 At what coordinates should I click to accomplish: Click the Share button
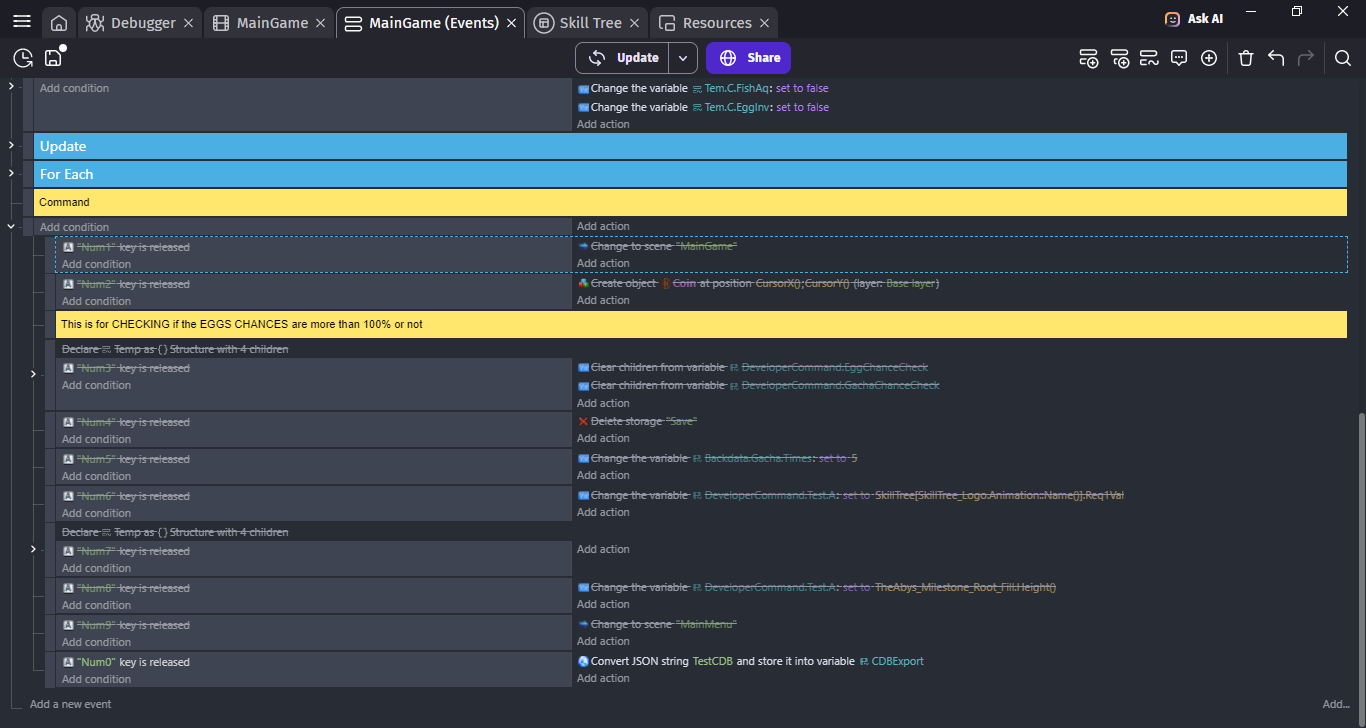[x=748, y=58]
